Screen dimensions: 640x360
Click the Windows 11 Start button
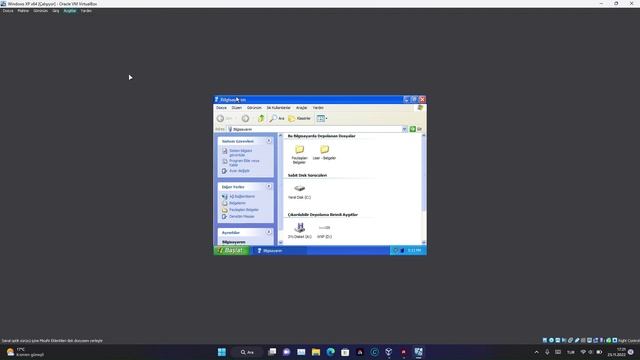pos(222,352)
